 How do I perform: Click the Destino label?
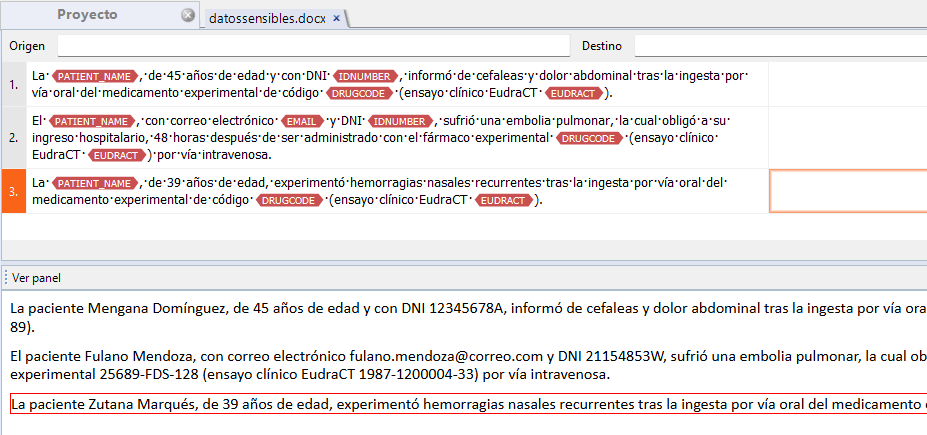pos(602,46)
